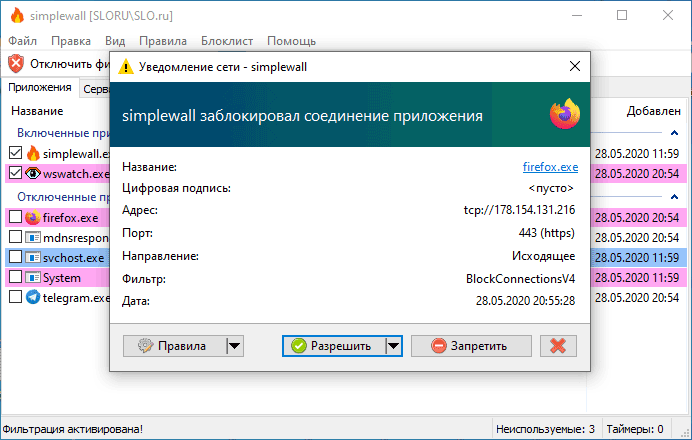Click the Исходящее direction value
The width and height of the screenshot is (692, 440).
(544, 256)
